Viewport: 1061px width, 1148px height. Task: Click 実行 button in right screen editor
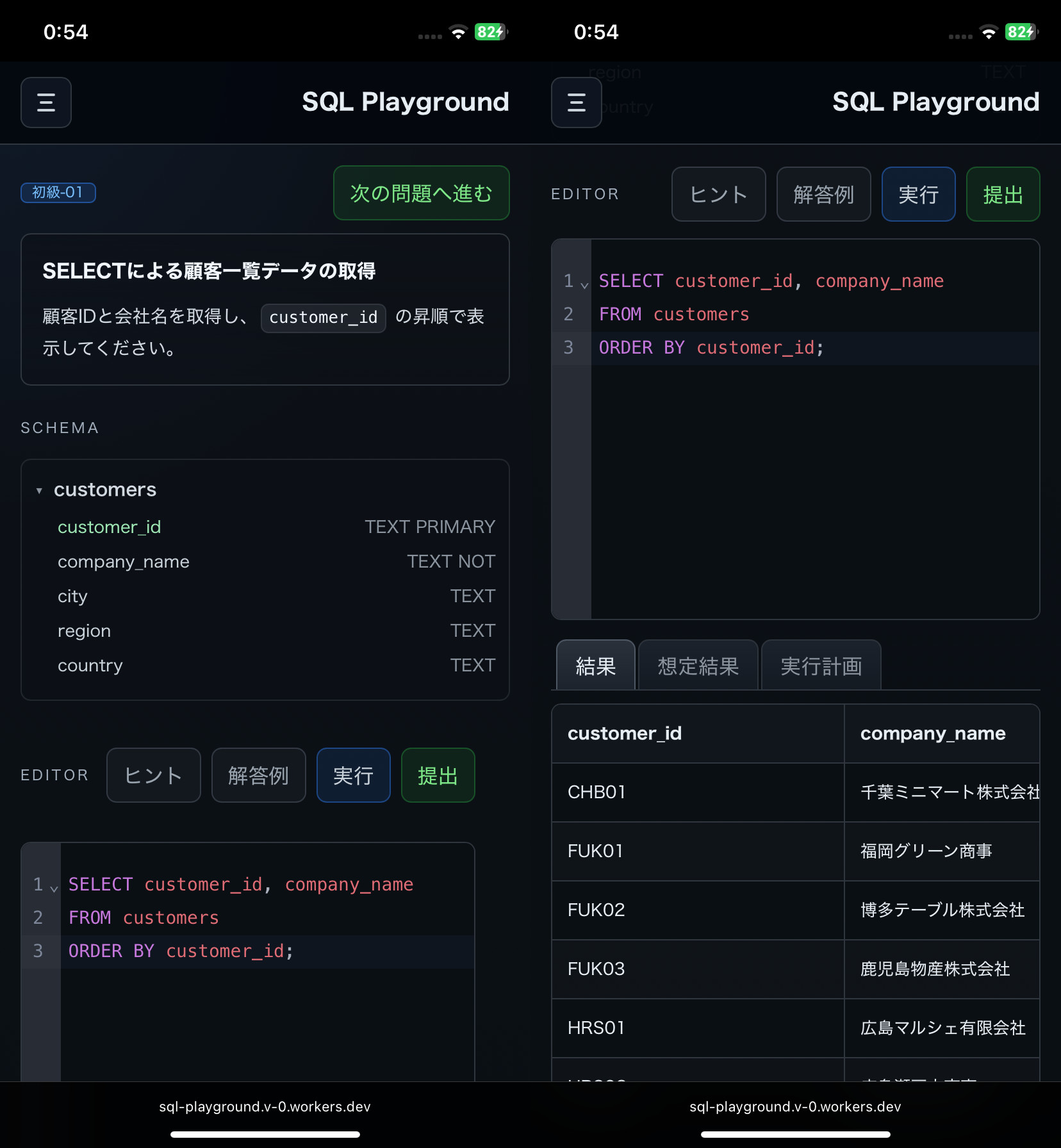919,194
